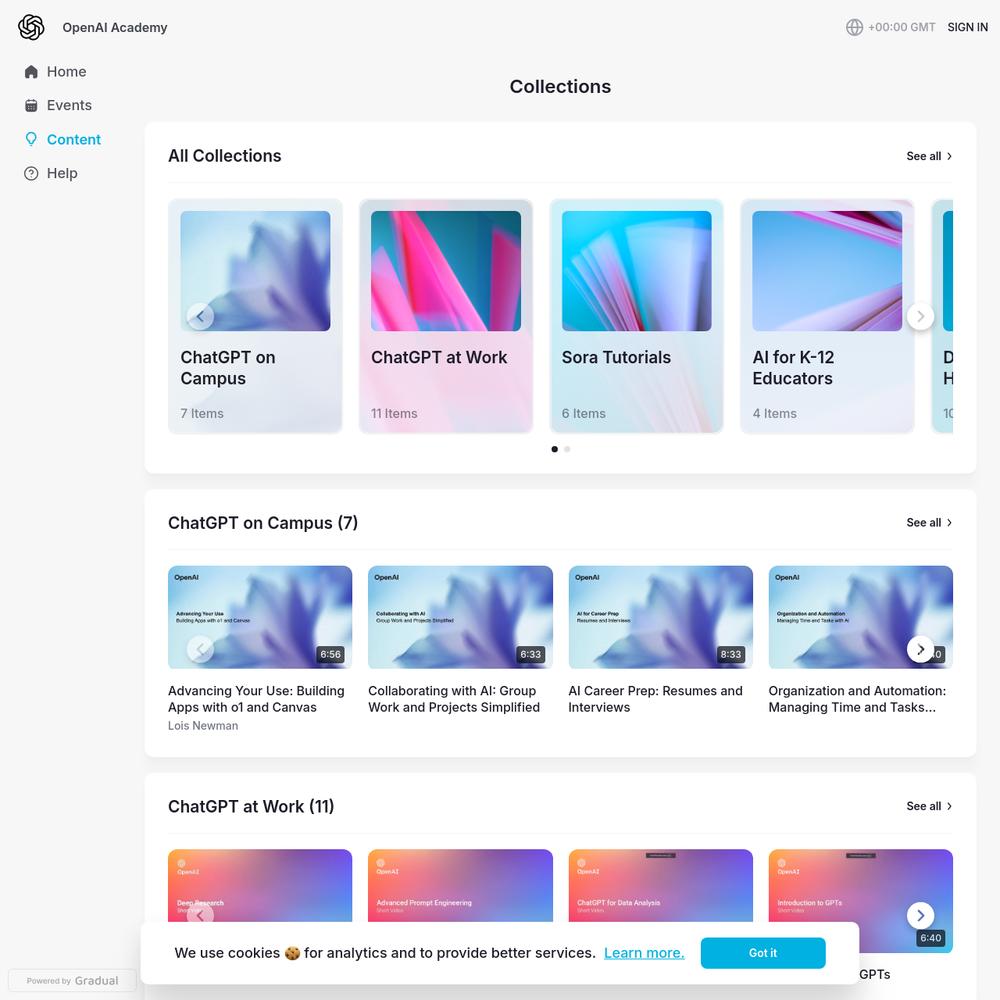Click See all for ChatGPT on Campus
Viewport: 1000px width, 1000px height.
point(929,522)
